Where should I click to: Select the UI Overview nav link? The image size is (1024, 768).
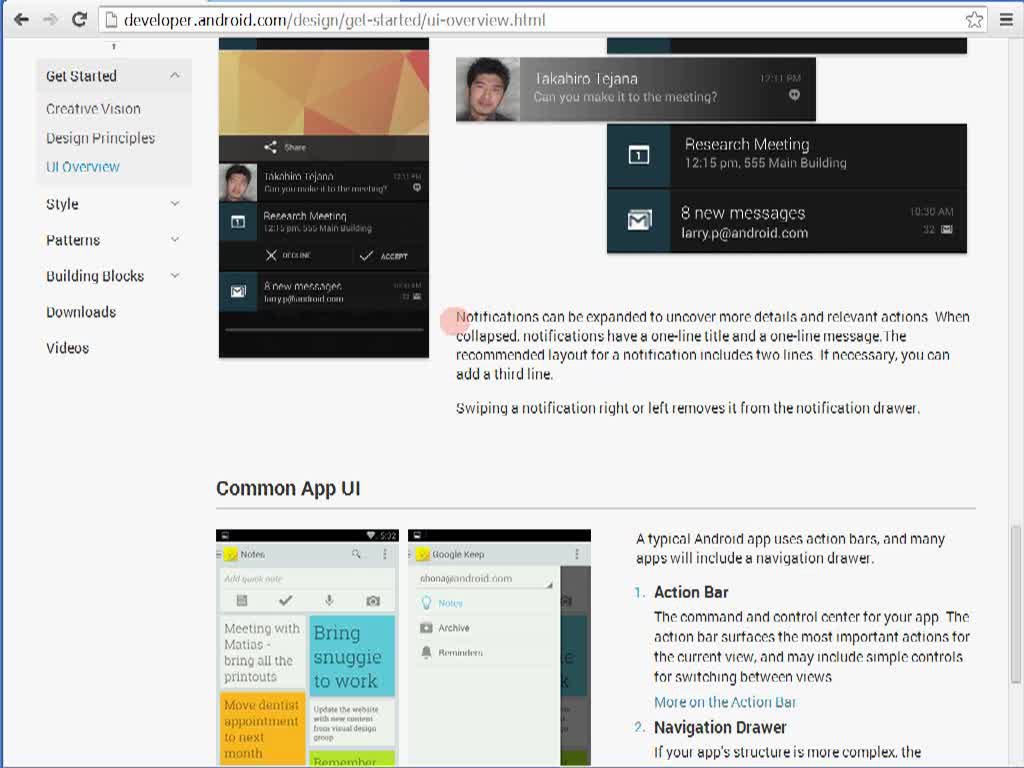[83, 167]
